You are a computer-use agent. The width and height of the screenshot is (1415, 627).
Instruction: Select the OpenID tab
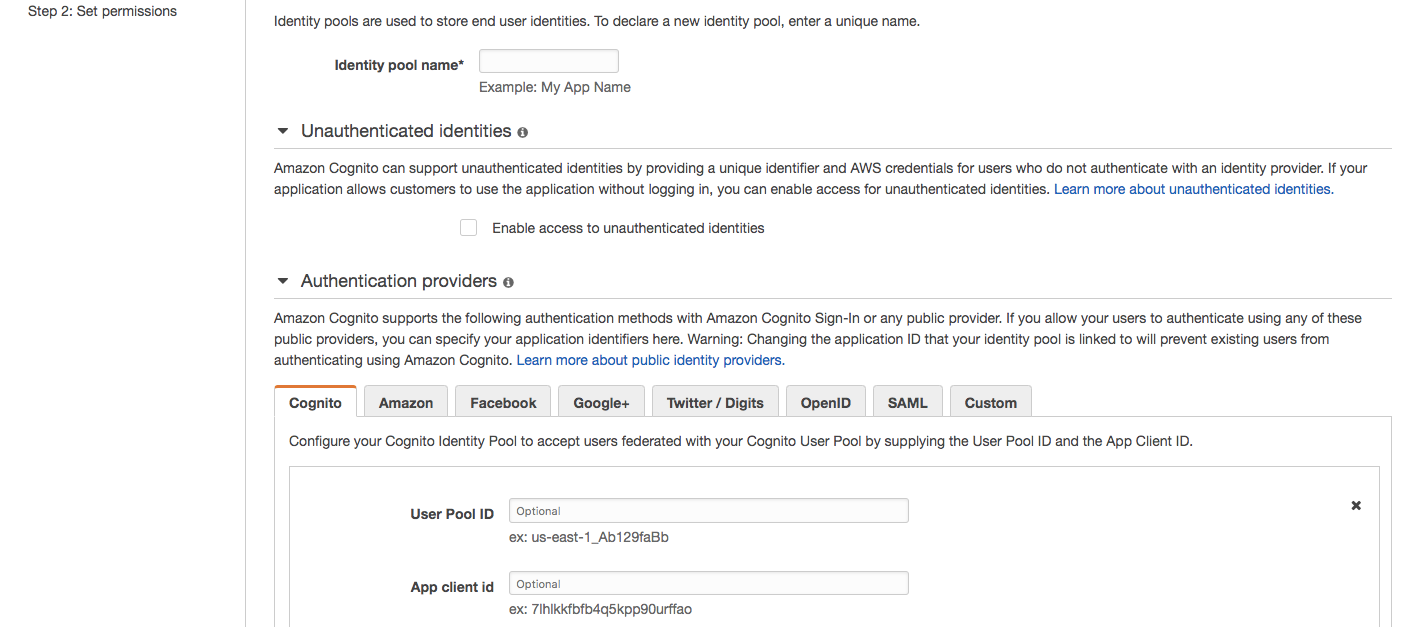[826, 403]
